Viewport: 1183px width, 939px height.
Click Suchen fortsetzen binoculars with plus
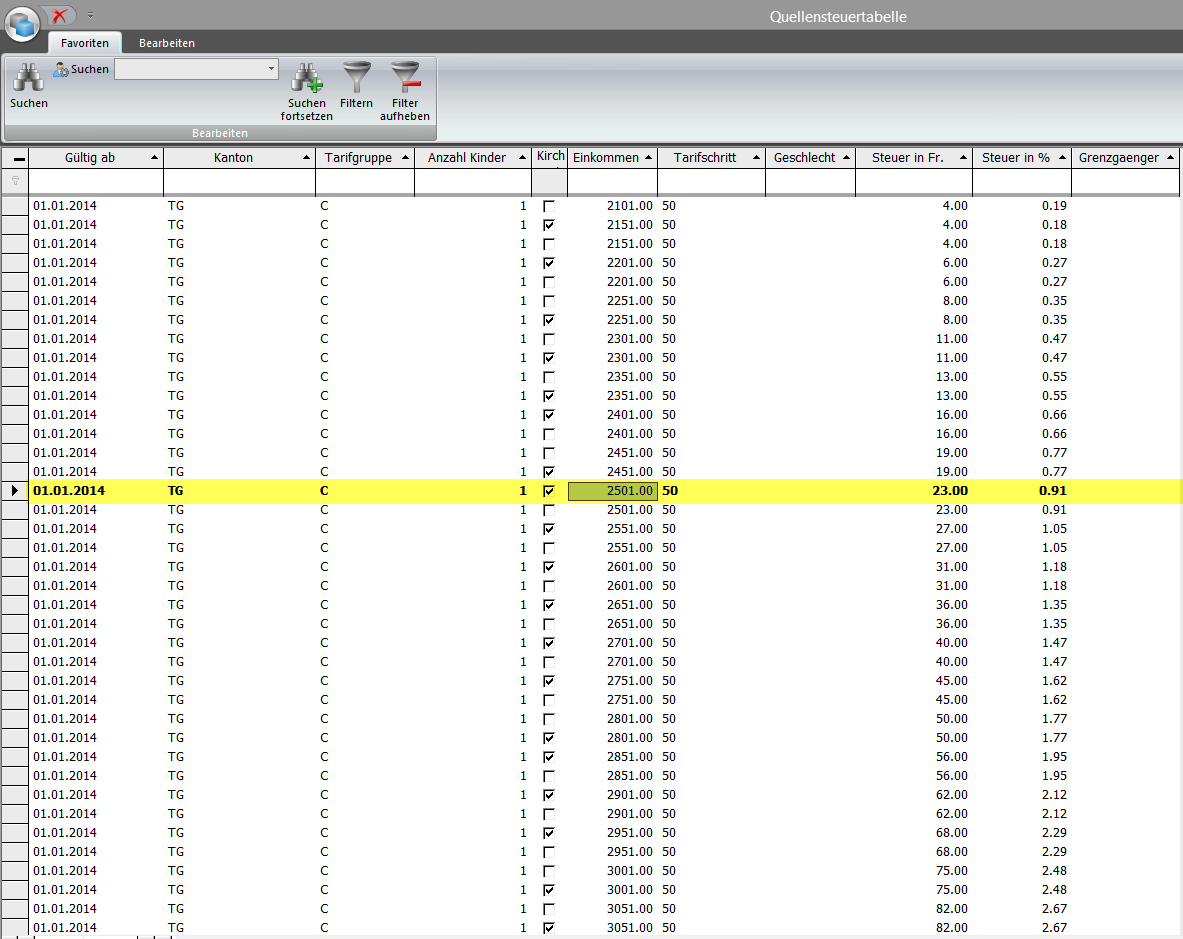point(306,78)
